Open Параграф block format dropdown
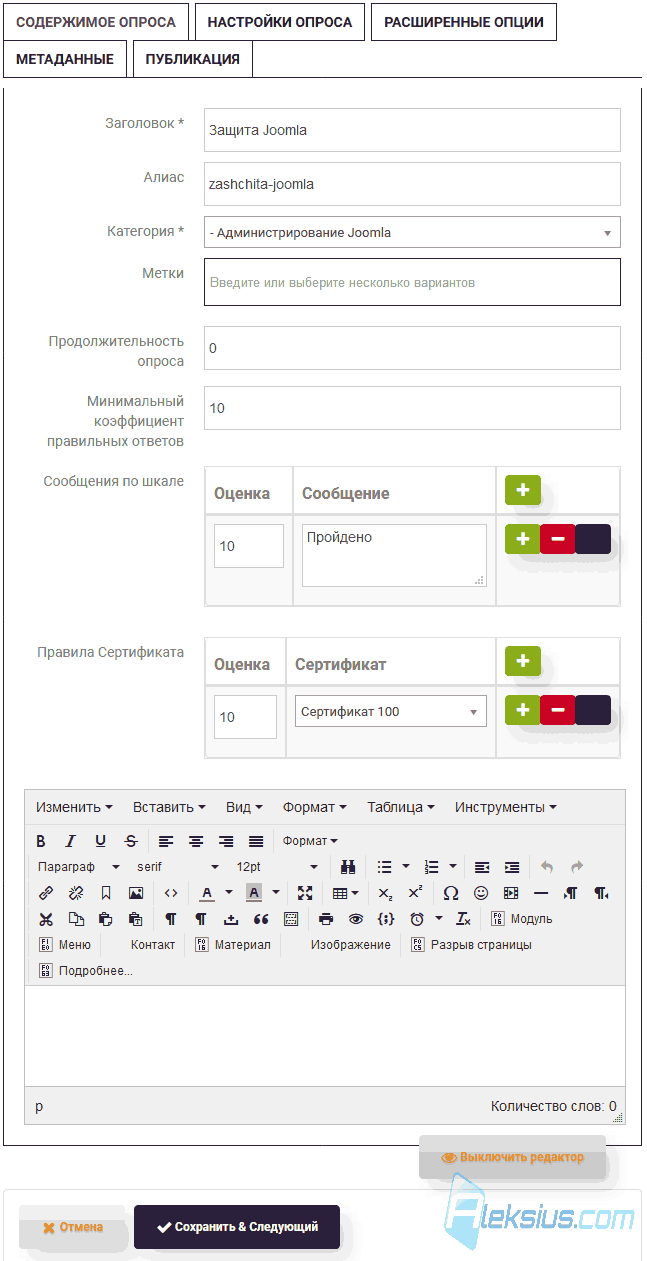Viewport: 647px width, 1261px height. coord(79,867)
